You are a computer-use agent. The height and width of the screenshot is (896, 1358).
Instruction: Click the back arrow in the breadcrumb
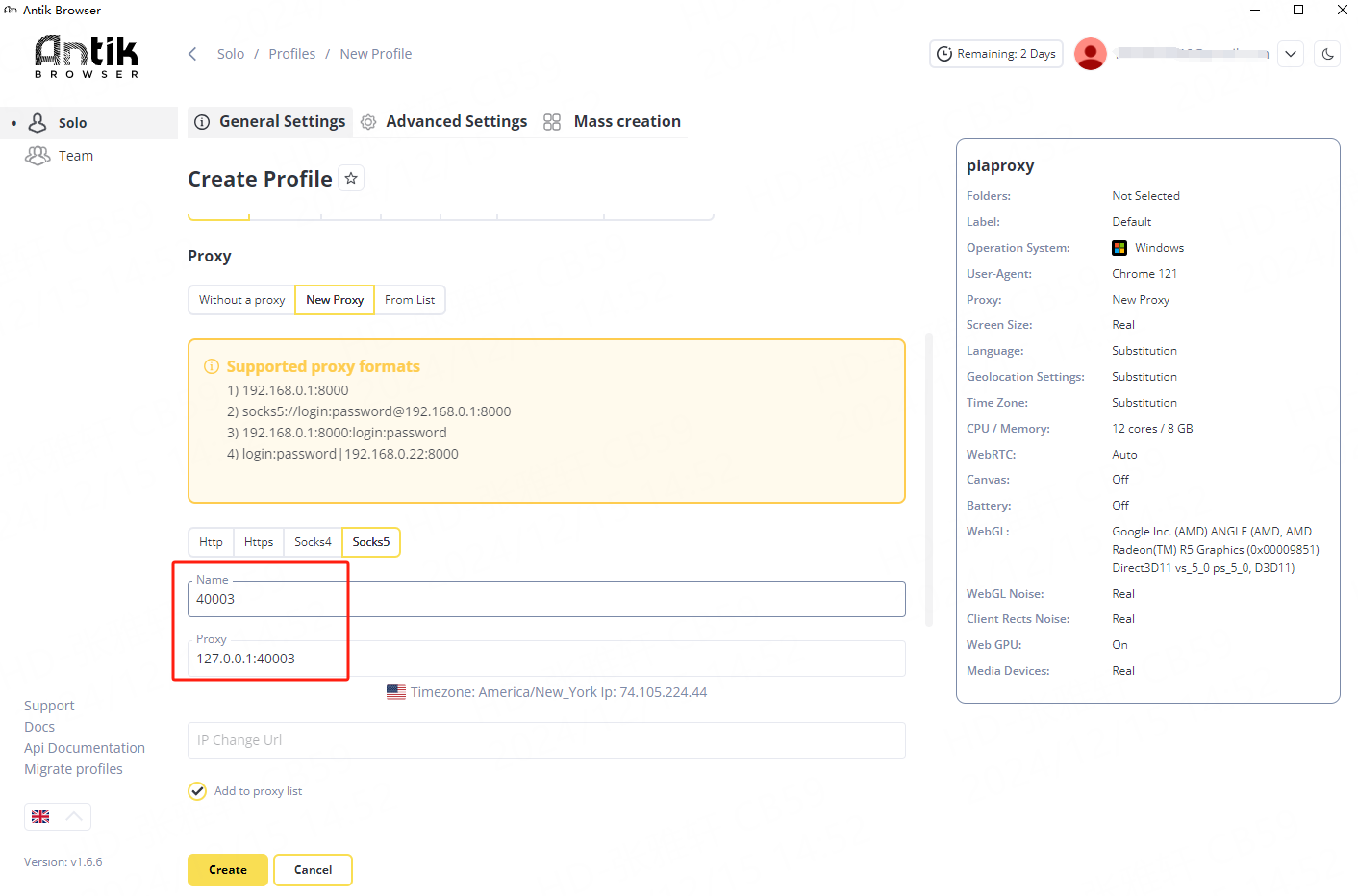point(192,54)
